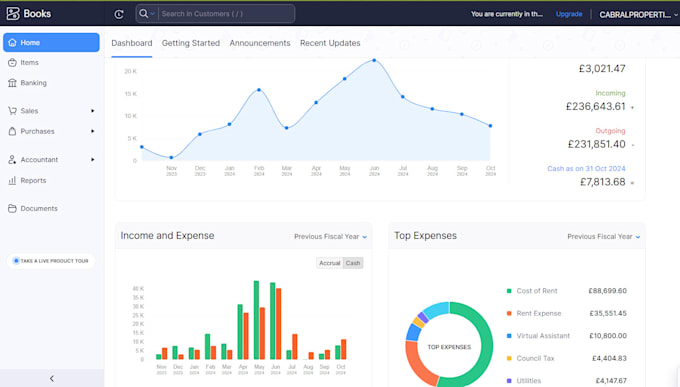Click the Oct 2024 cash flow point
Image resolution: width=680 pixels, height=387 pixels.
[x=490, y=126]
